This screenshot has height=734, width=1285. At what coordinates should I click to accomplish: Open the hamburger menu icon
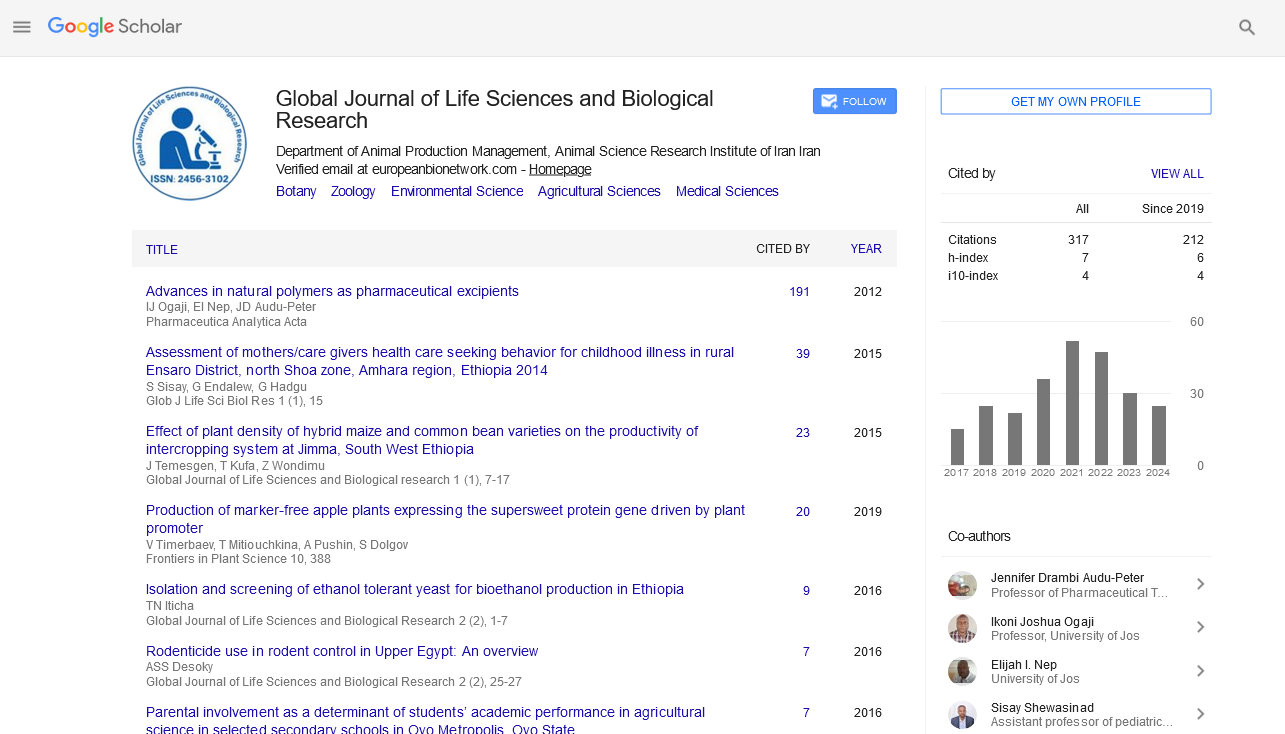22,27
